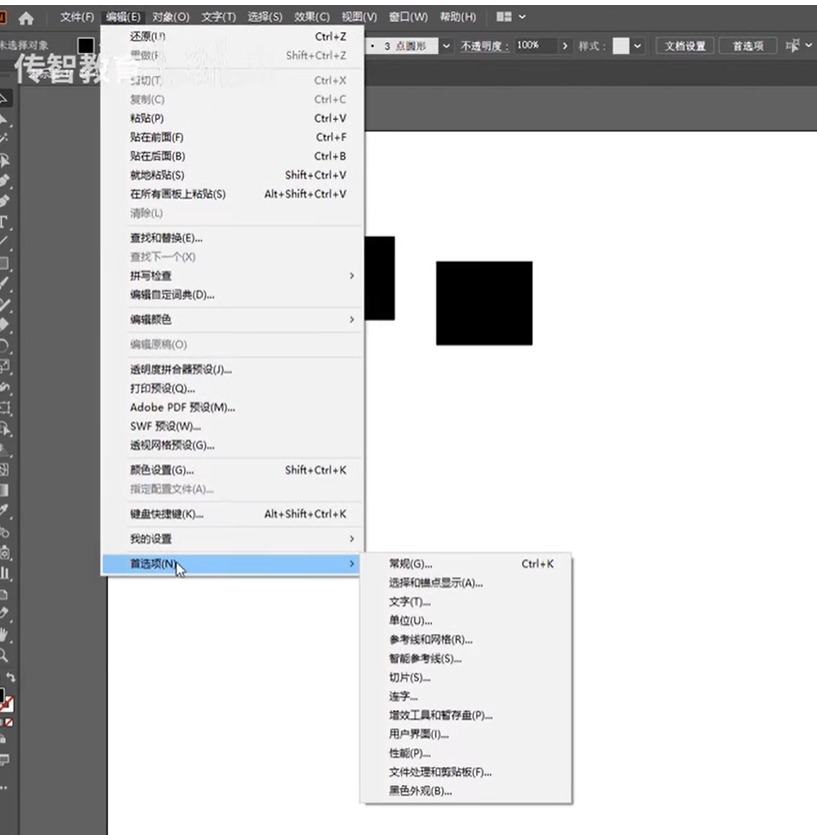
Task: Select the Type tool
Action: click(x=3, y=222)
